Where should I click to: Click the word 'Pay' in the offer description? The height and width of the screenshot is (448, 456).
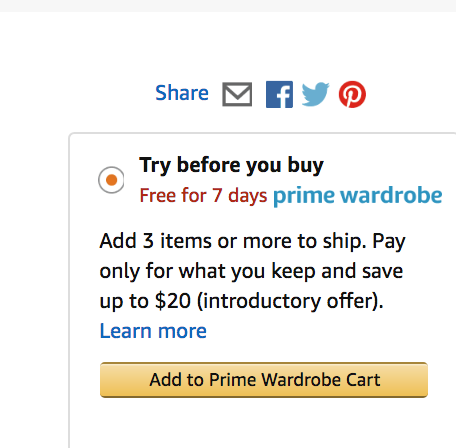pos(389,241)
